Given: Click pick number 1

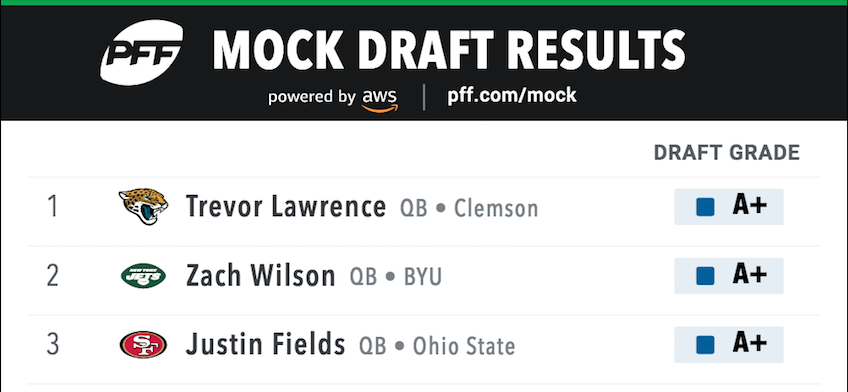Looking at the screenshot, I should [x=52, y=207].
